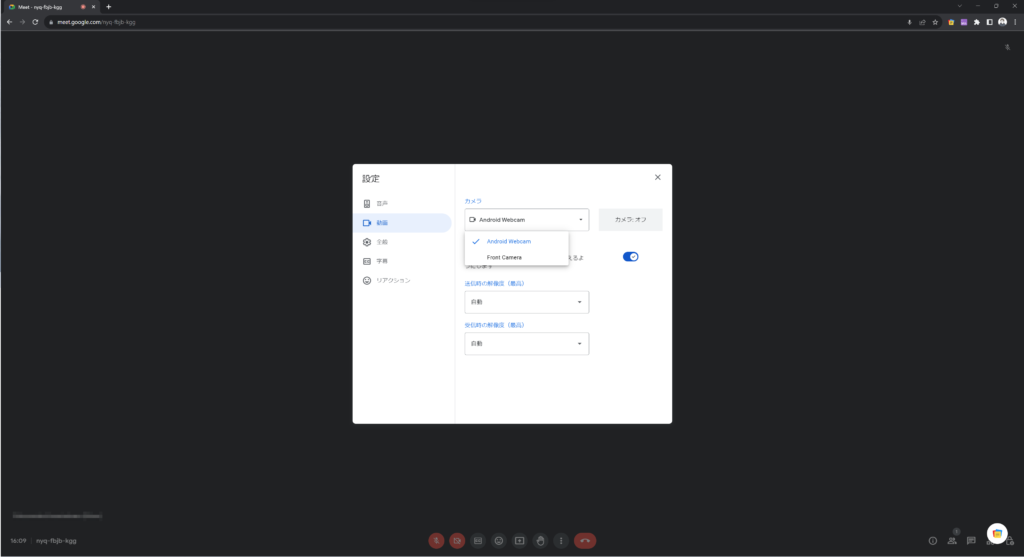Screen dimensions: 1024x557
Task: Open the send resolution dropdown
Action: point(527,302)
